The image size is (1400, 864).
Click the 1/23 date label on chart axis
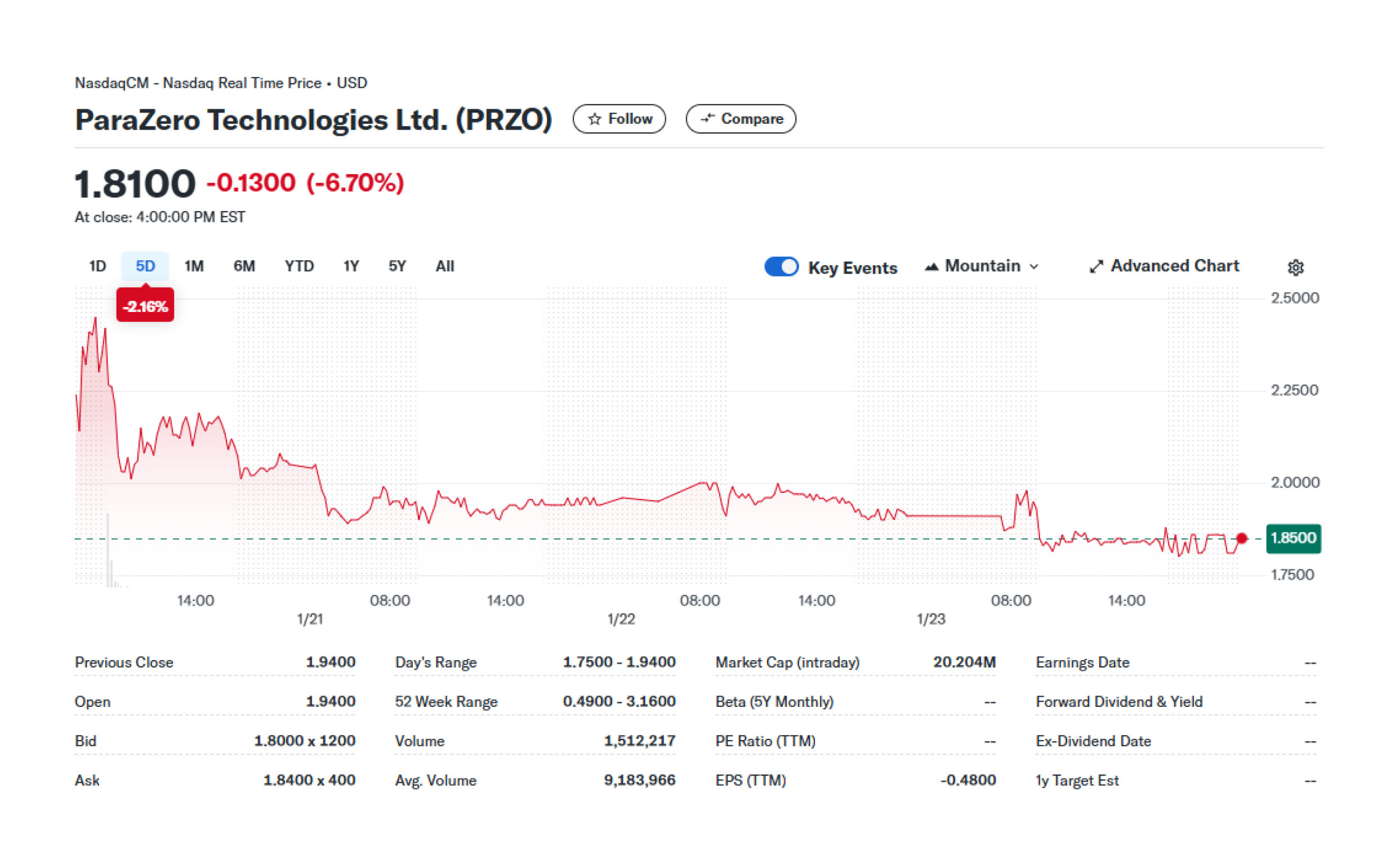pos(930,620)
